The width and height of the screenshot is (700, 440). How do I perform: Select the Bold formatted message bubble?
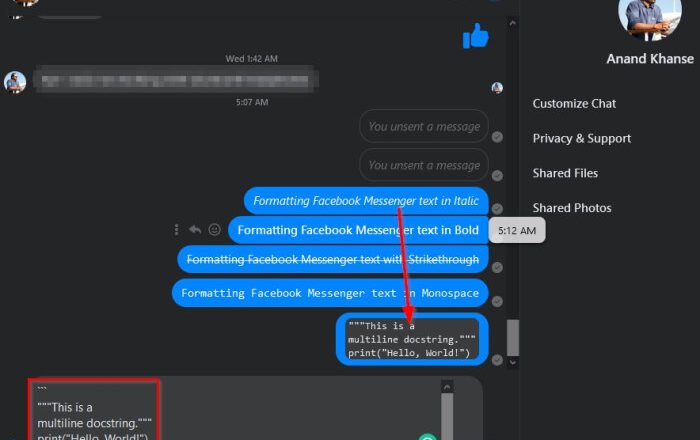358,230
